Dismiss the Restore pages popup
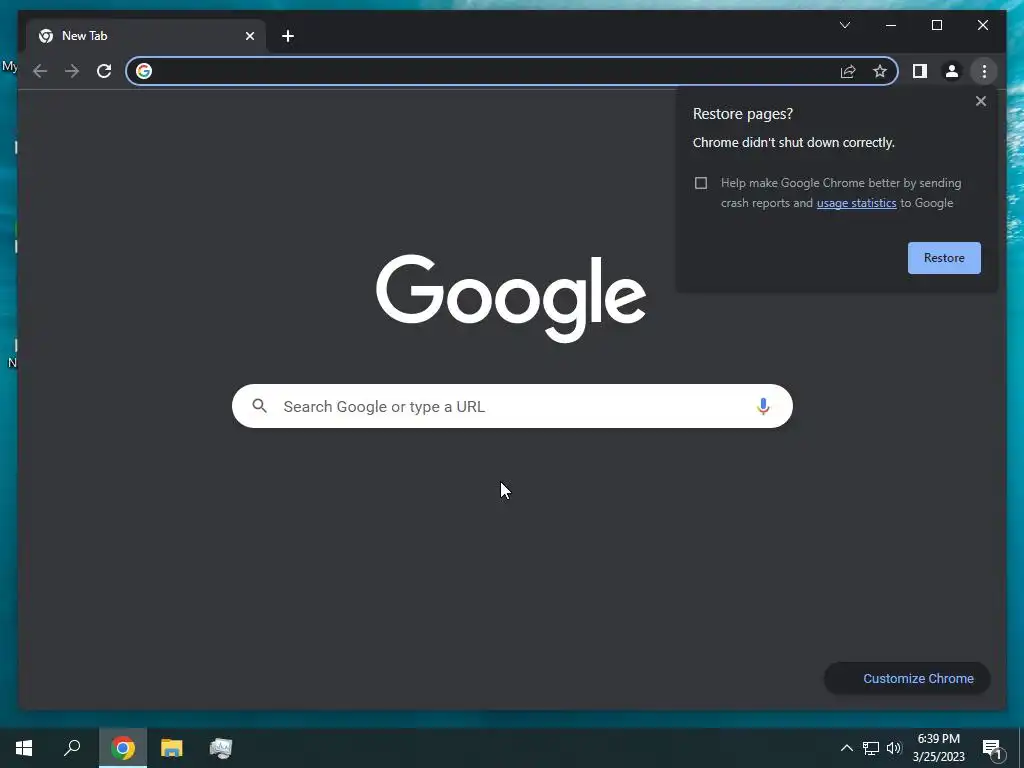1024x768 pixels. (x=980, y=101)
